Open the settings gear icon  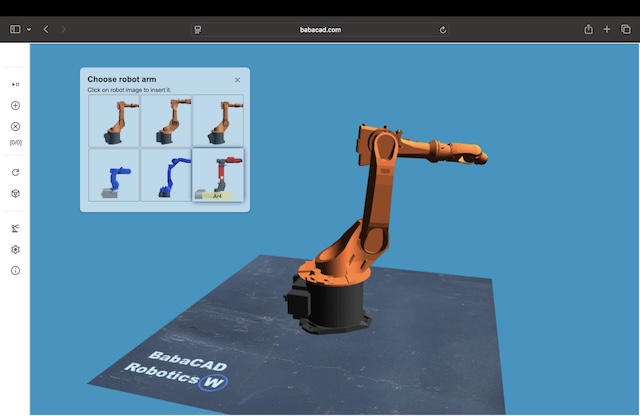16,249
